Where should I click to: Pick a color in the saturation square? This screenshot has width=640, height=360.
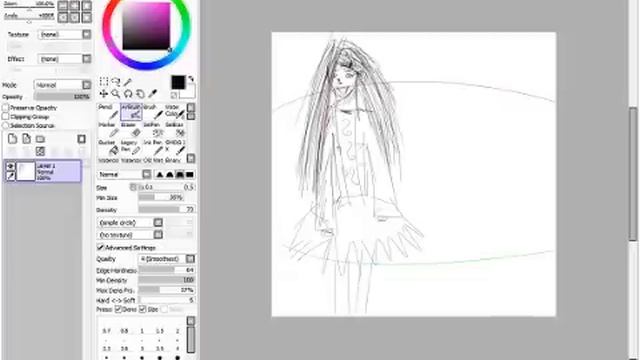(x=146, y=26)
